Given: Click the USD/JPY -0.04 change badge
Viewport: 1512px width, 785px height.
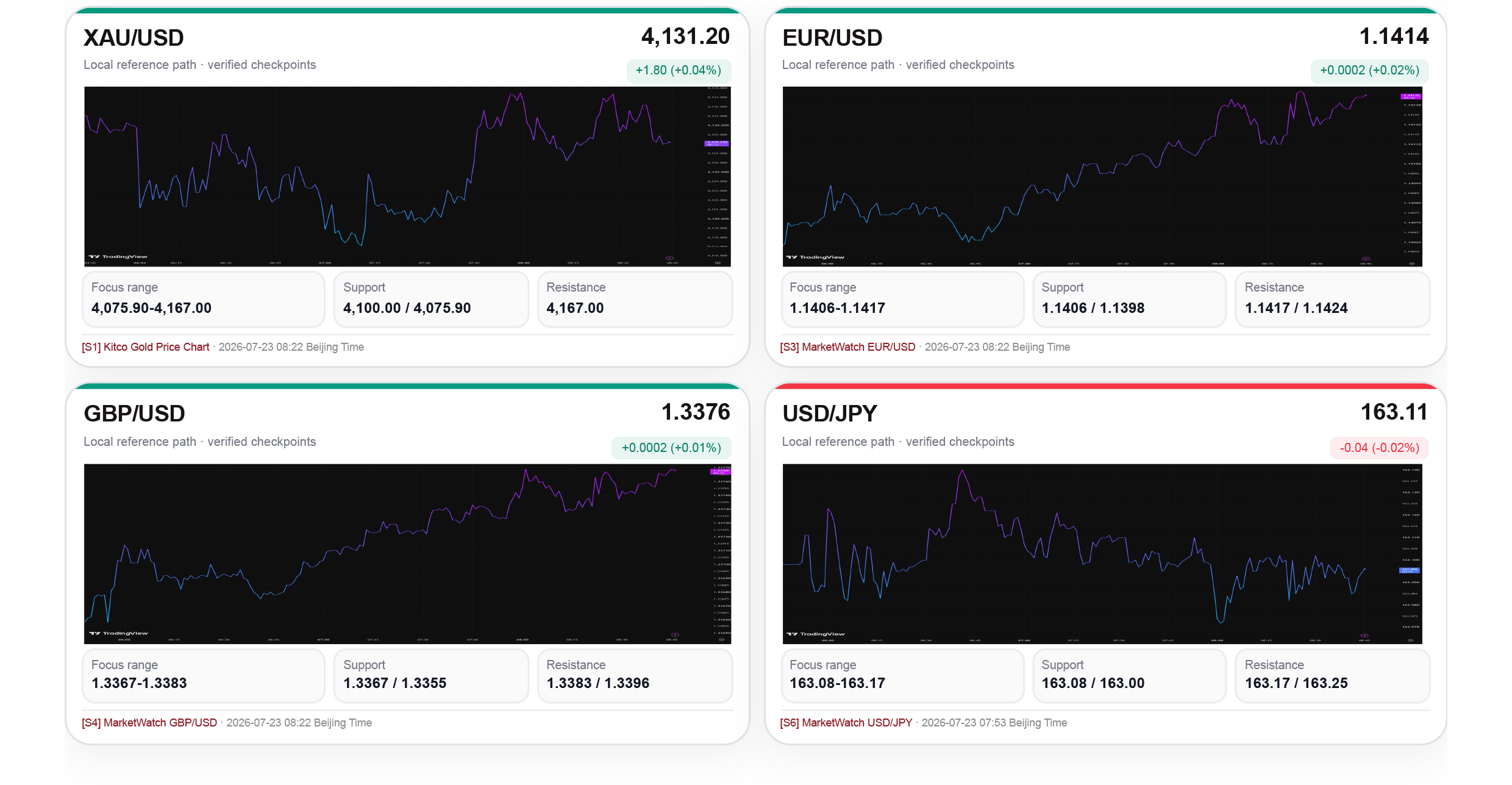Looking at the screenshot, I should (x=1379, y=448).
